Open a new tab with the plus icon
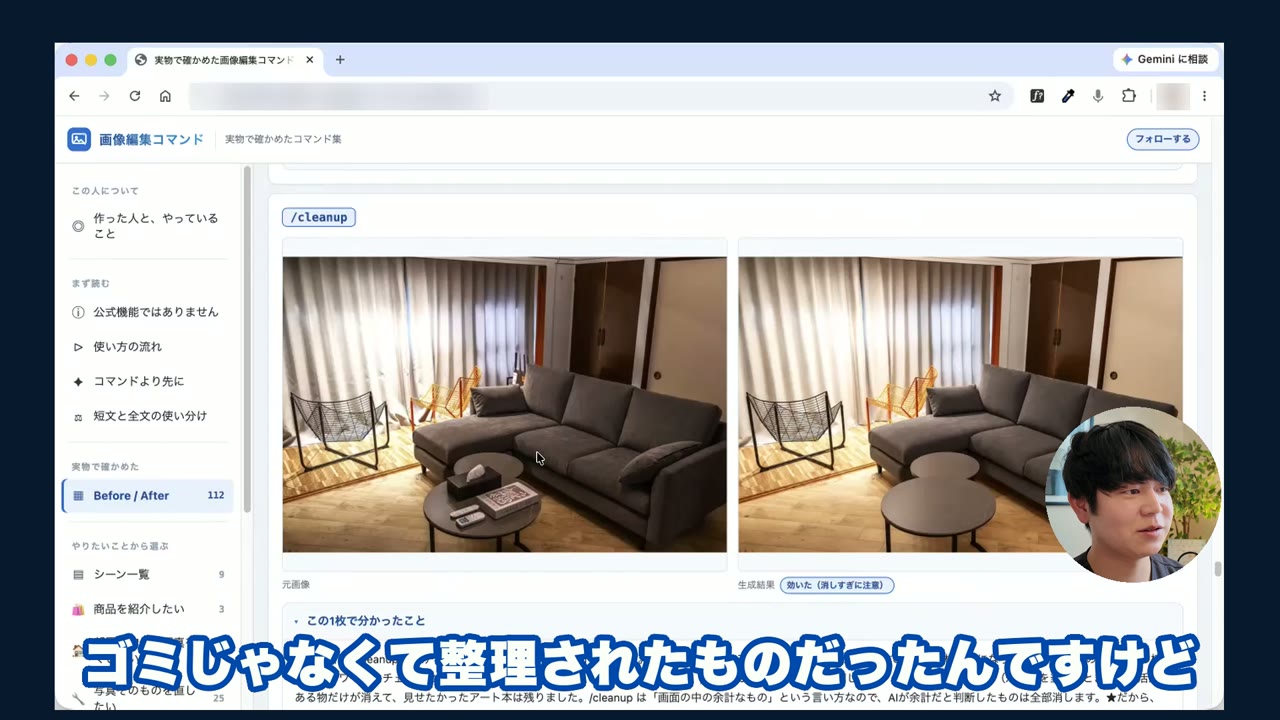 (x=340, y=60)
